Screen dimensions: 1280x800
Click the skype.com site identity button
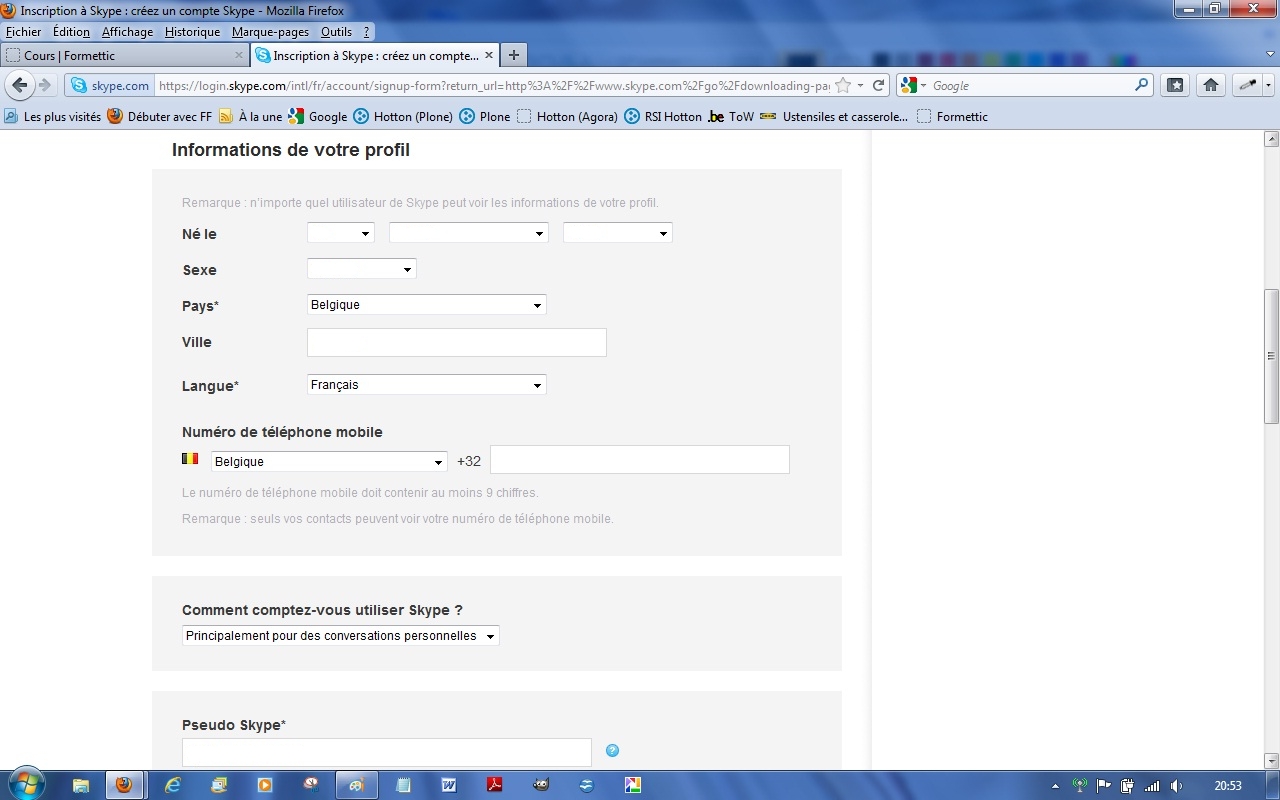pos(110,86)
